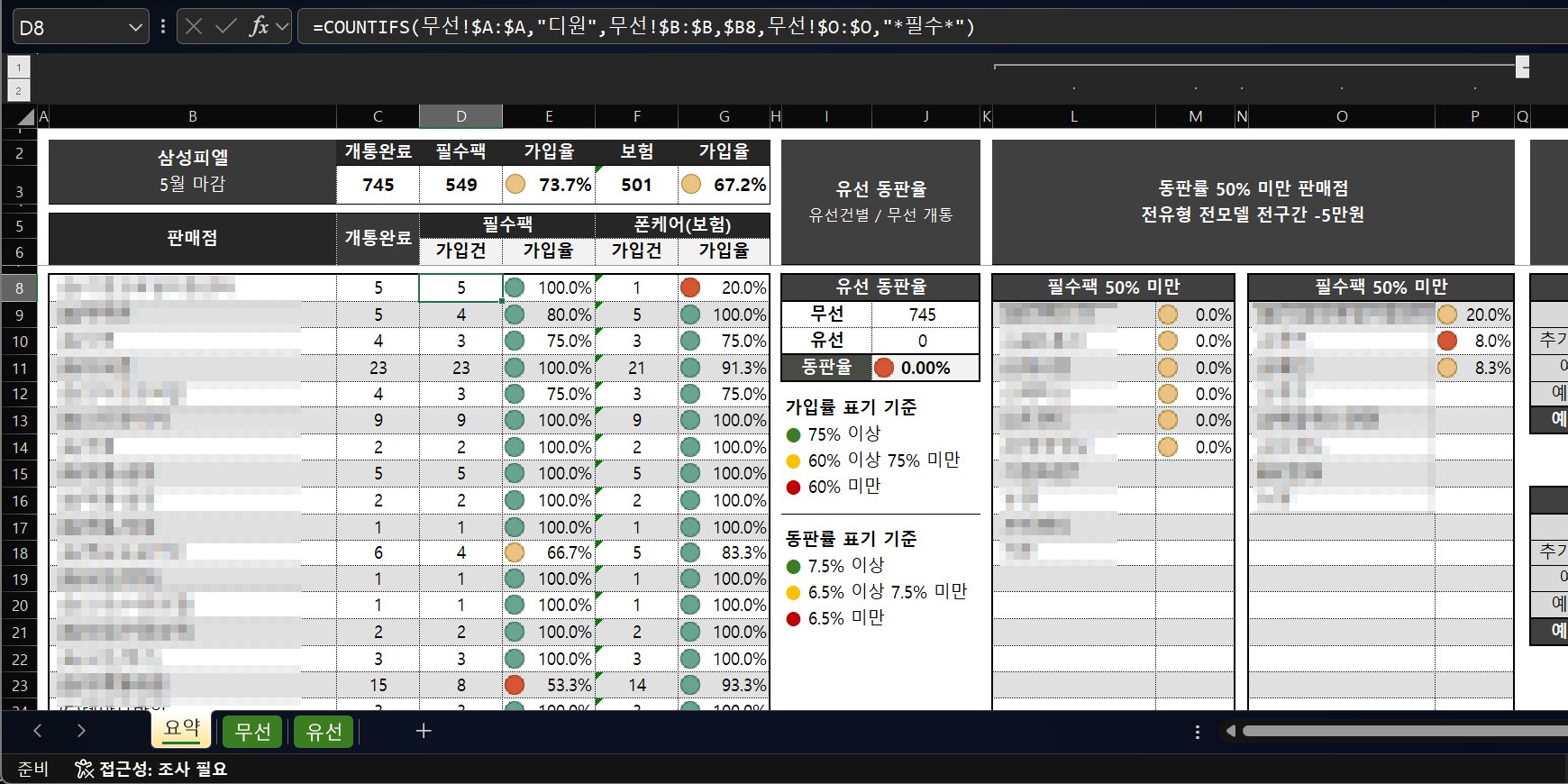Select the 개통완료 value 23 in row 11
The width and height of the screenshot is (1568, 784).
tap(378, 368)
